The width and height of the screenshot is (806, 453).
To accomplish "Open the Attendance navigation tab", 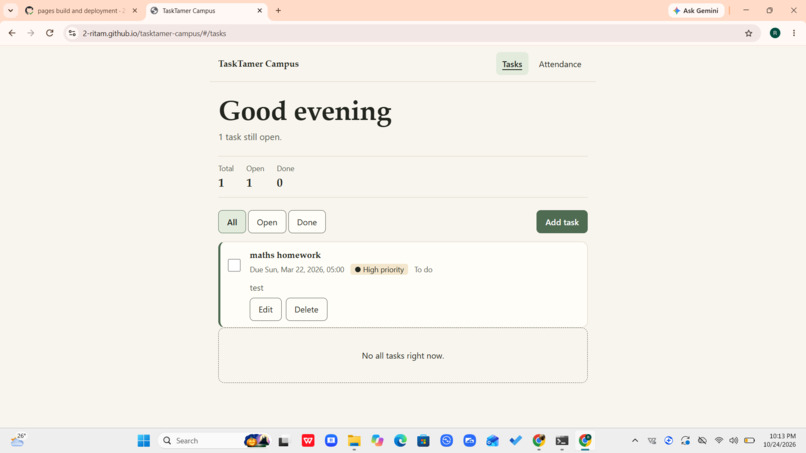I will [560, 64].
